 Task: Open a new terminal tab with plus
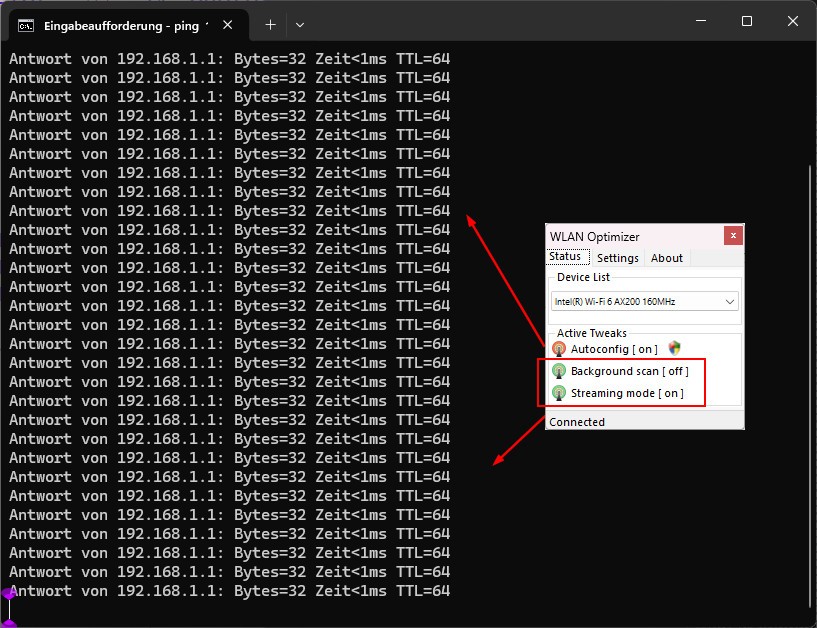tap(270, 24)
